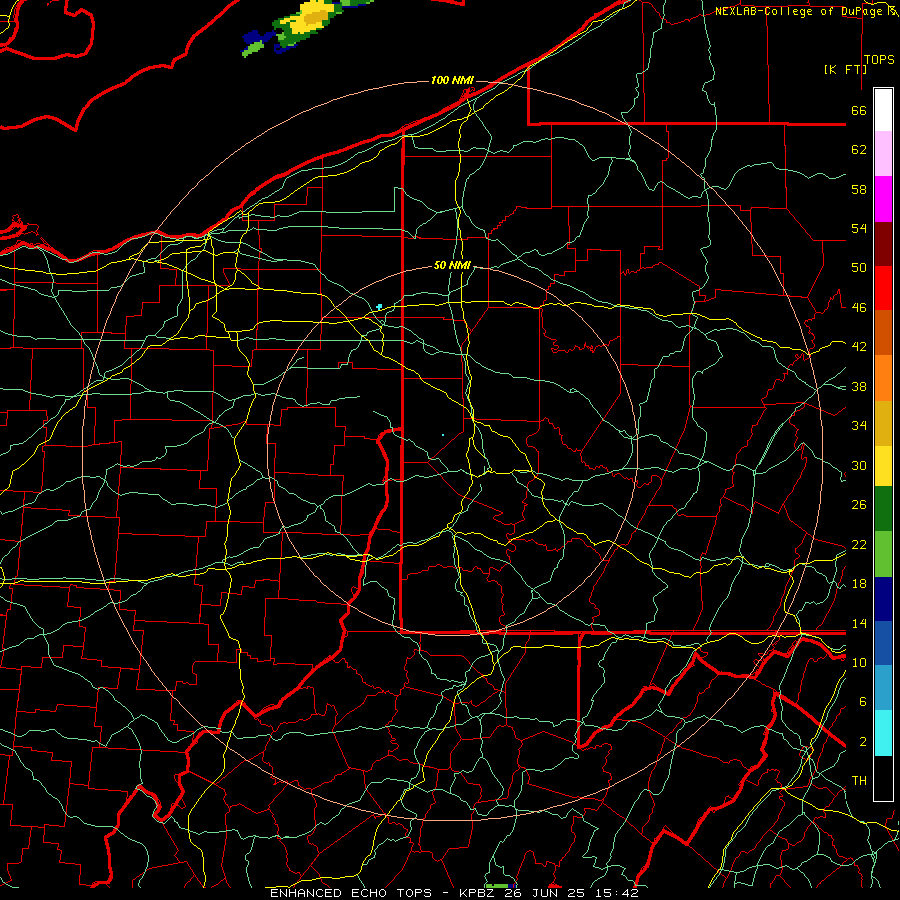Viewport: 900px width, 900px height.
Task: Select the dark green 26 kft swatch
Action: 883,509
